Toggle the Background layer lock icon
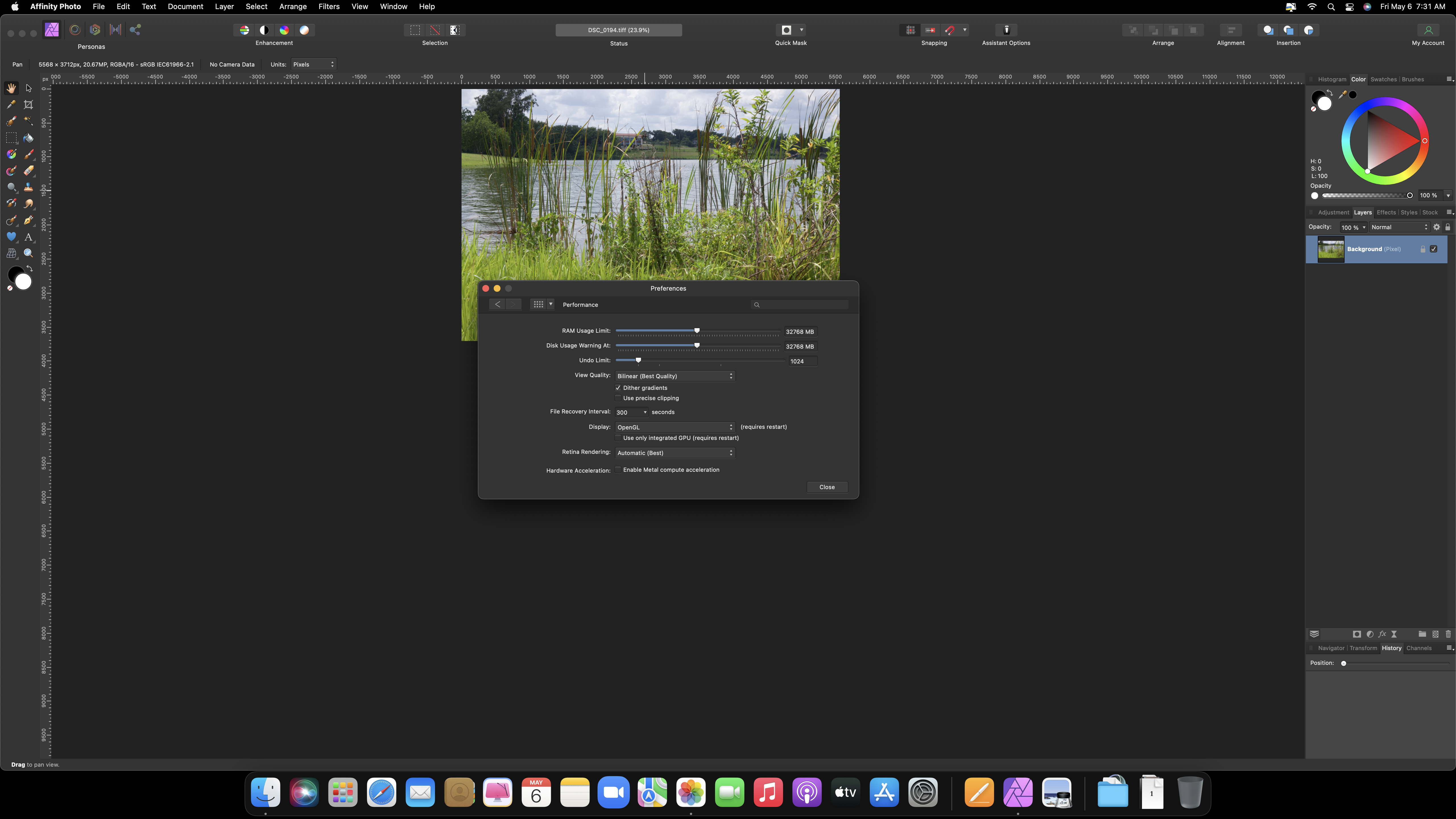 (x=1423, y=249)
